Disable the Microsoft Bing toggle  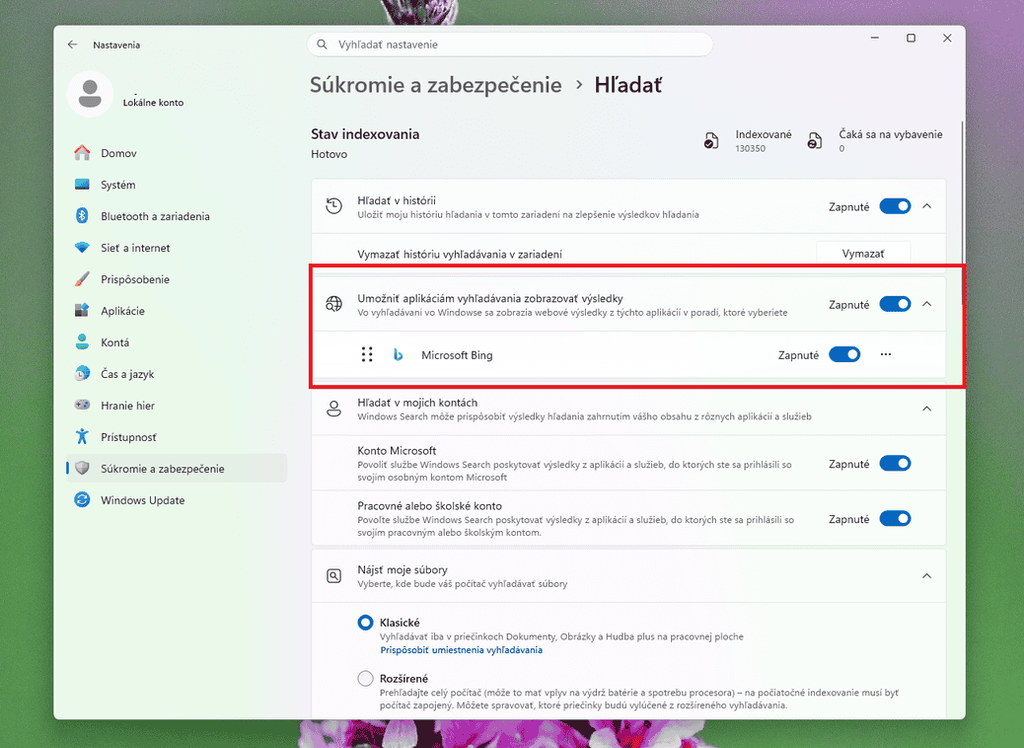(844, 354)
